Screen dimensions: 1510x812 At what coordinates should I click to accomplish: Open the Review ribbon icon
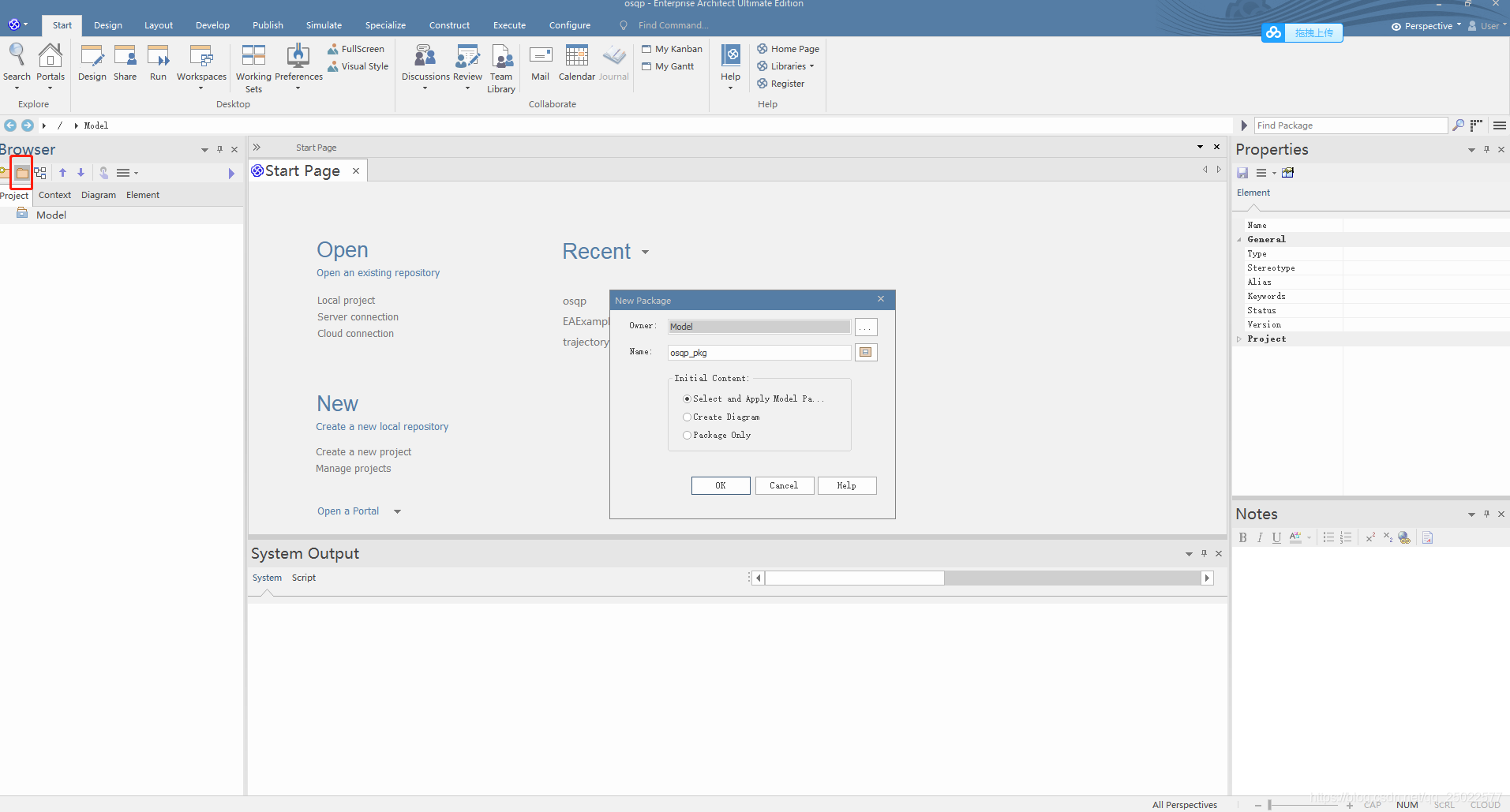[x=467, y=63]
